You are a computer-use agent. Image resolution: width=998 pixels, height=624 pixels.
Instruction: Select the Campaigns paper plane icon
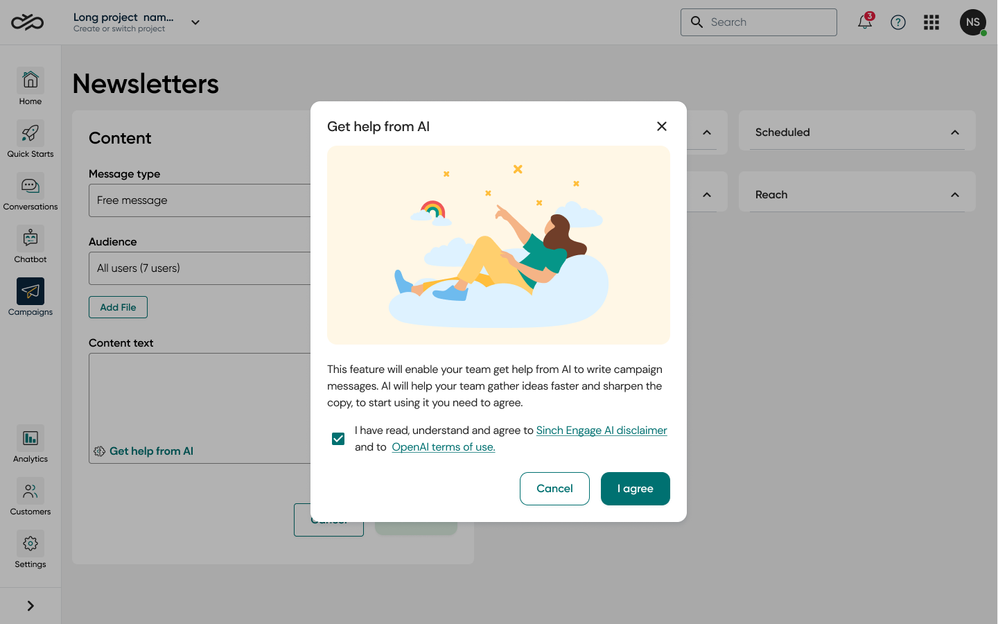[x=30, y=292]
